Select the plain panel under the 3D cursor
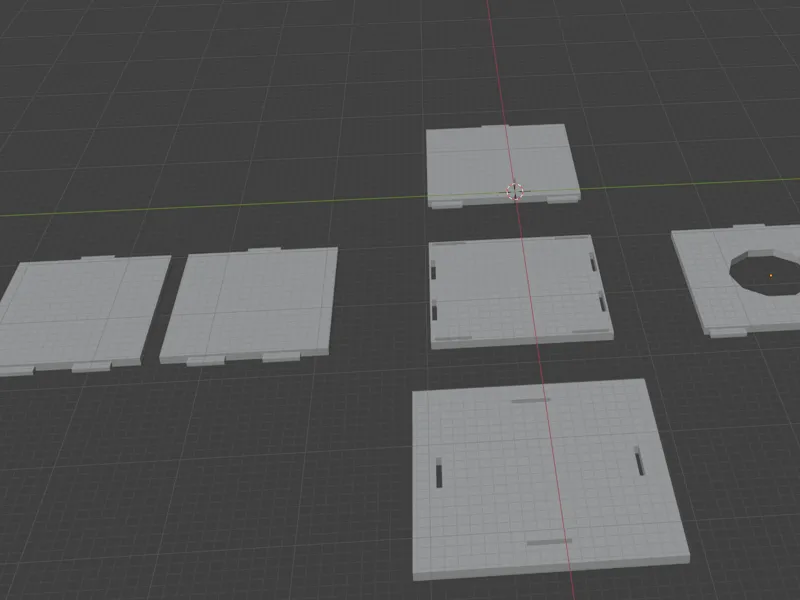800x600 pixels. 503,166
